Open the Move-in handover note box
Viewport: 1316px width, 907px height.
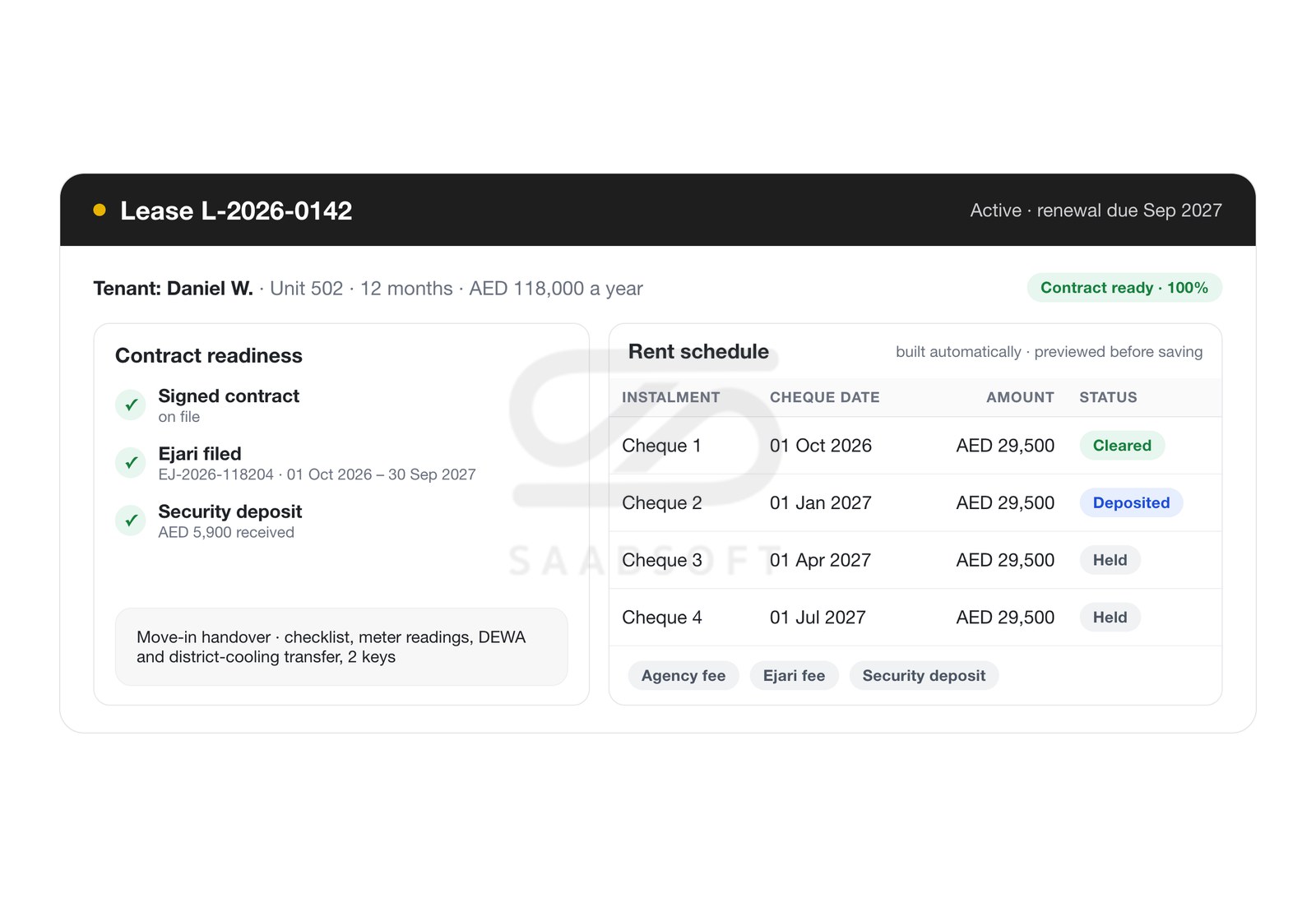click(341, 647)
